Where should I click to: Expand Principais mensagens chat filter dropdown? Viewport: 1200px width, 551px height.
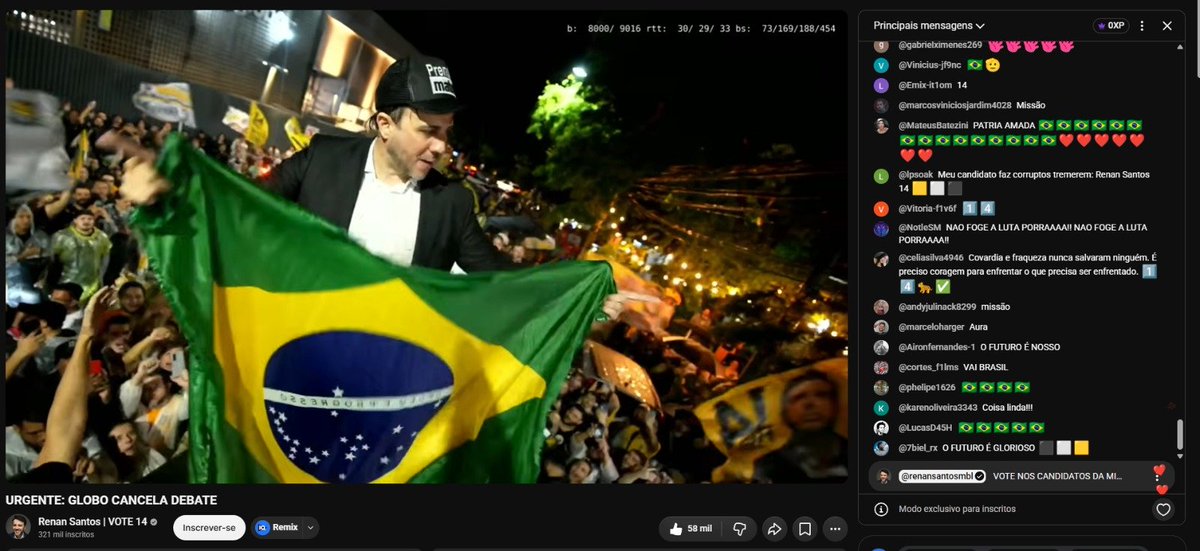pyautogui.click(x=929, y=25)
